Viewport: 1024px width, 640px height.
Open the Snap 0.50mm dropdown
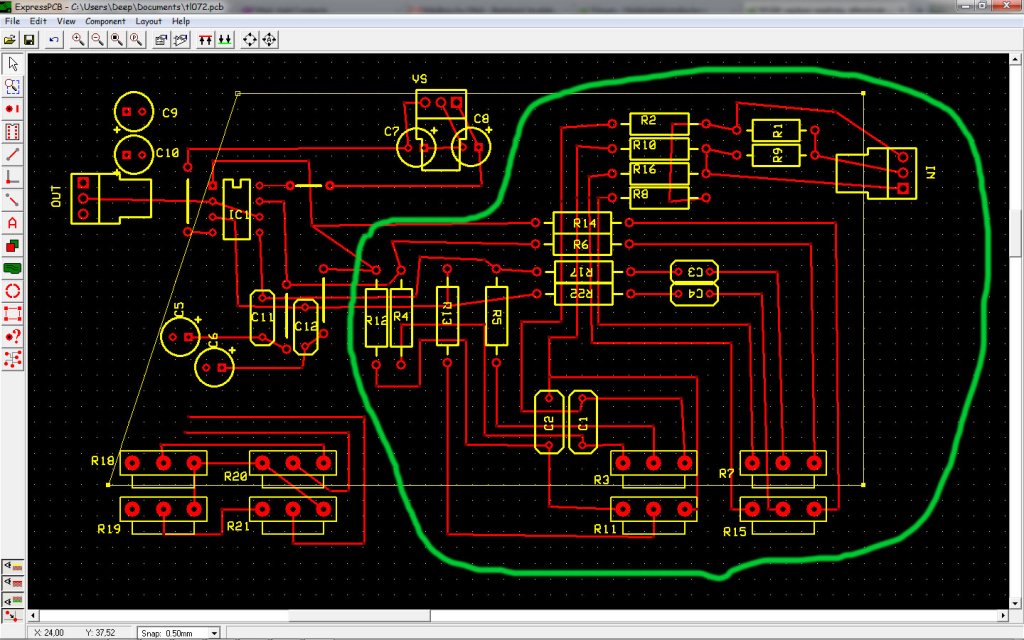pyautogui.click(x=214, y=633)
